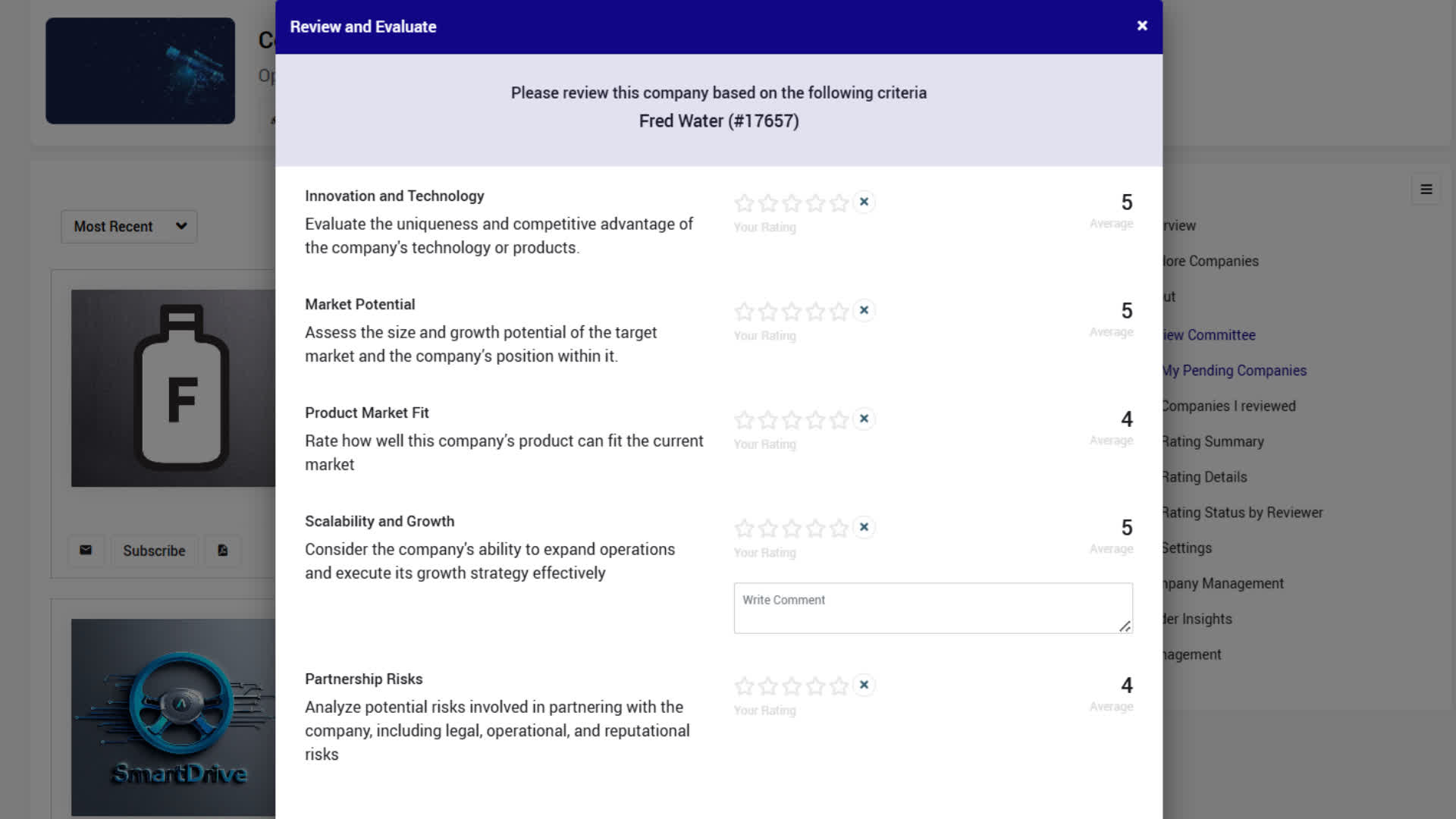Give Market Potential a one-star rating
This screenshot has height=819, width=1456.
(745, 312)
